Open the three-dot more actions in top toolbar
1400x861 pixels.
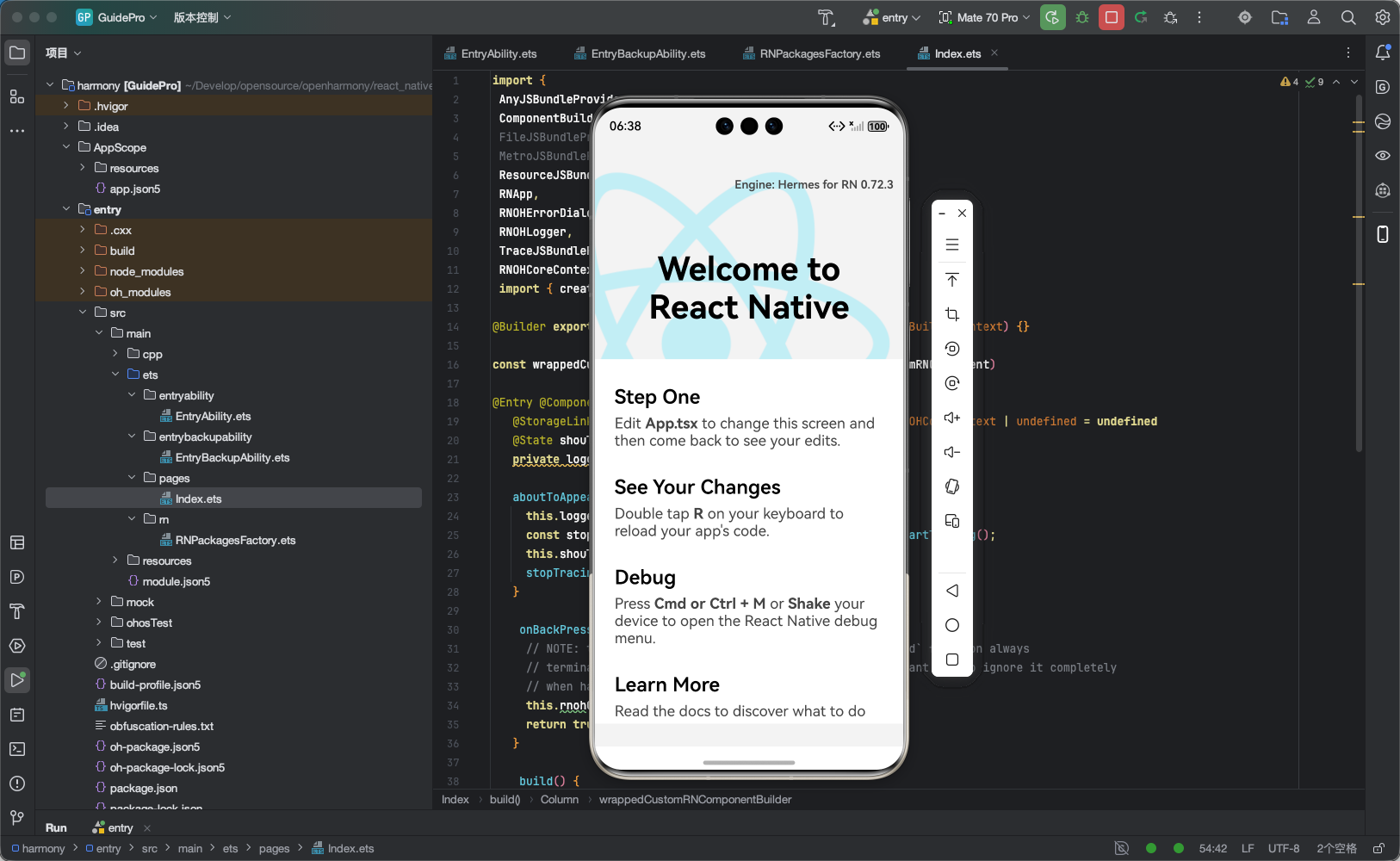click(x=1199, y=17)
